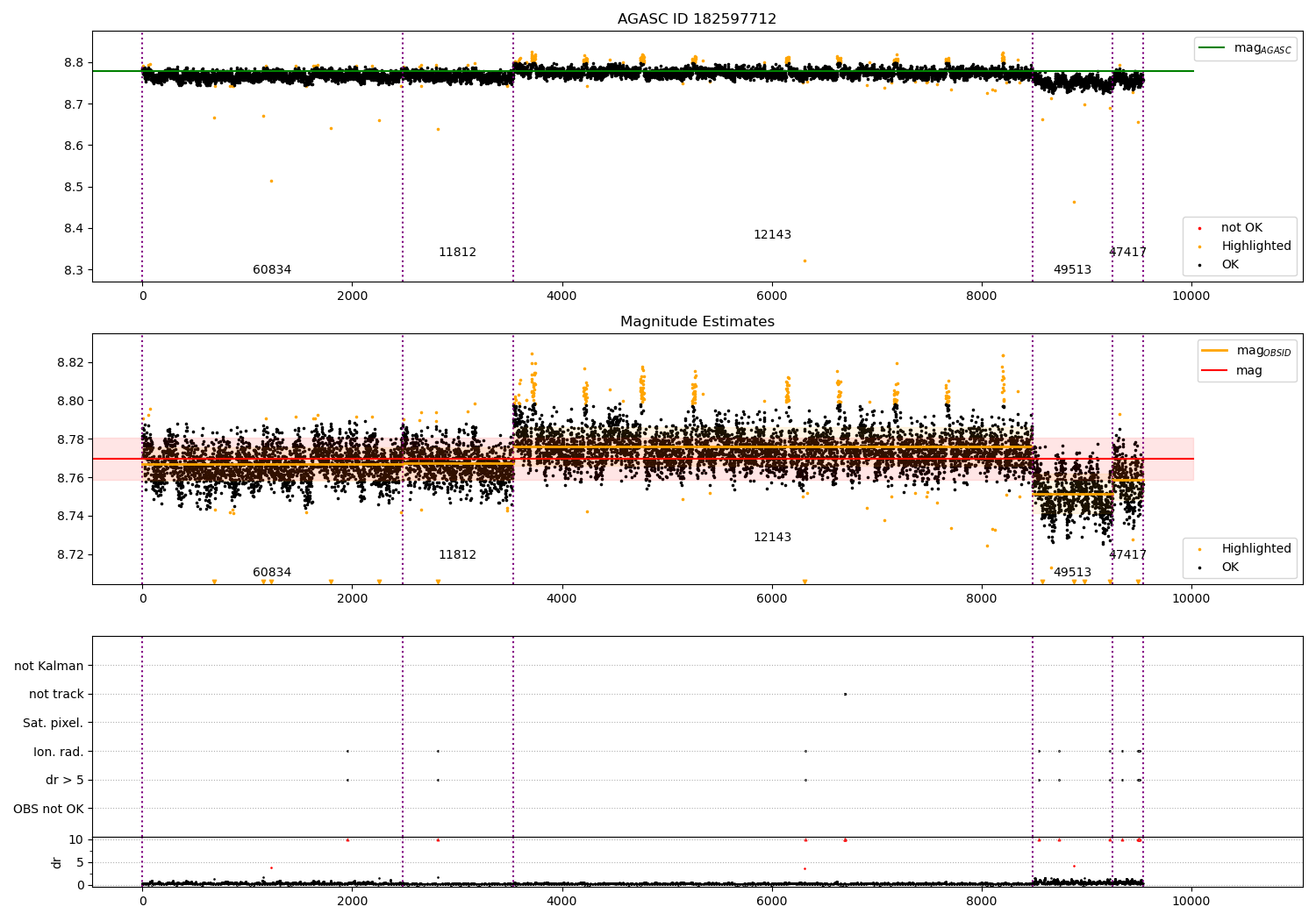1316x921 pixels.
Task: Click the orange line sample in mag OBSID legend
Action: click(1215, 350)
